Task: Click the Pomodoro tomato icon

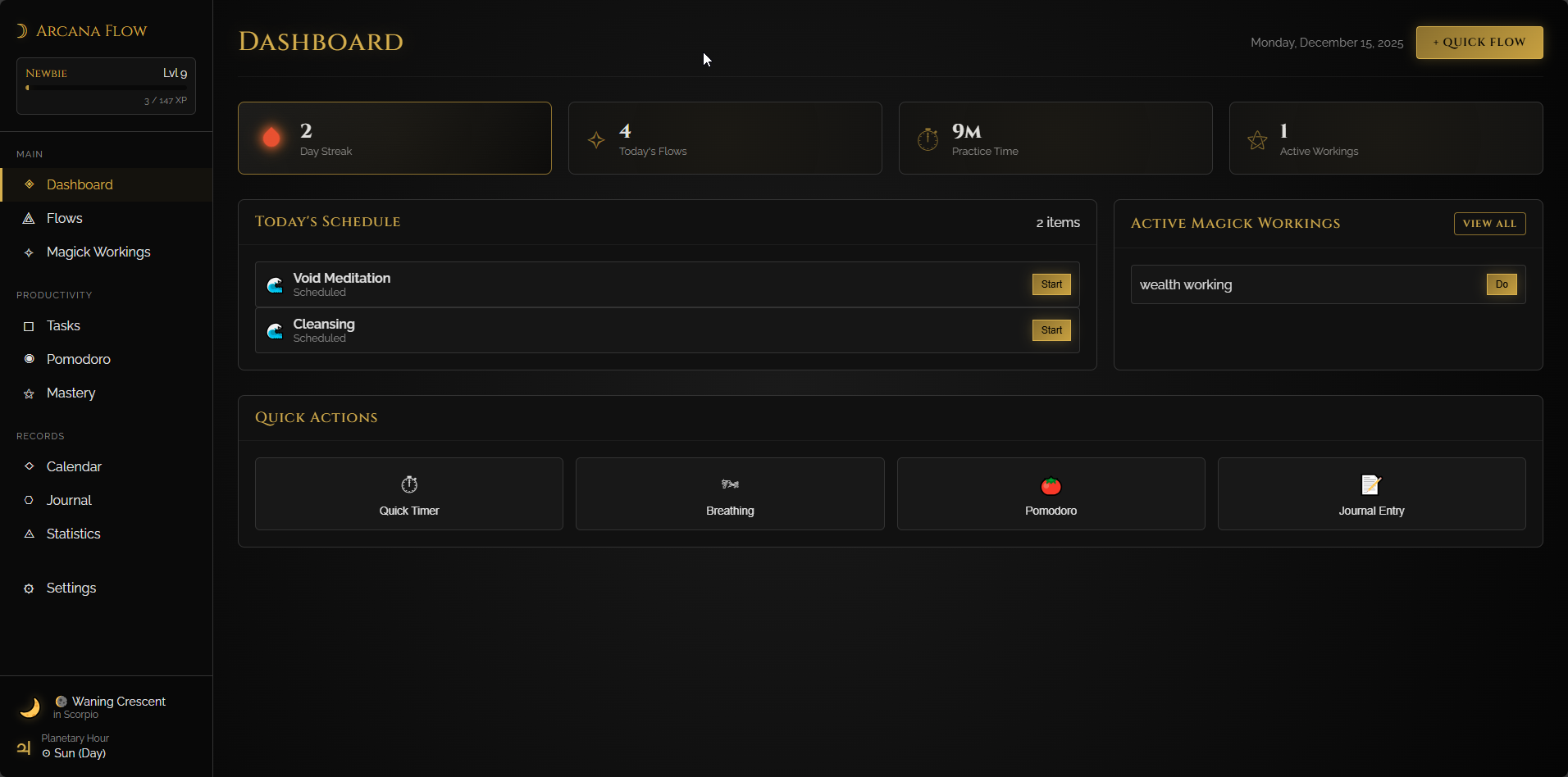Action: click(1051, 486)
